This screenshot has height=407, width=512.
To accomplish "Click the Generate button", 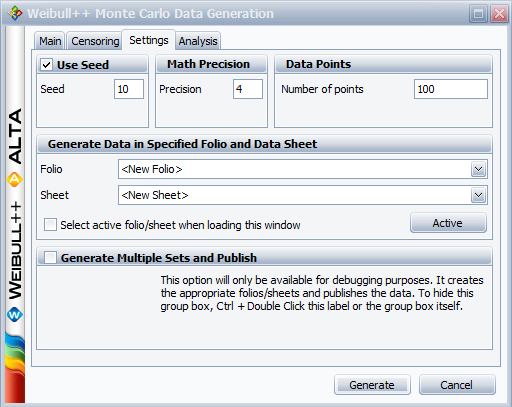I will tap(372, 385).
